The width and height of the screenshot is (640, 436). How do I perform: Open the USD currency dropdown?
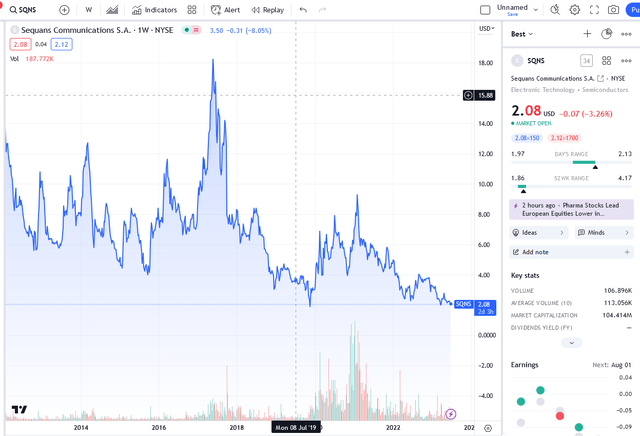[x=487, y=29]
